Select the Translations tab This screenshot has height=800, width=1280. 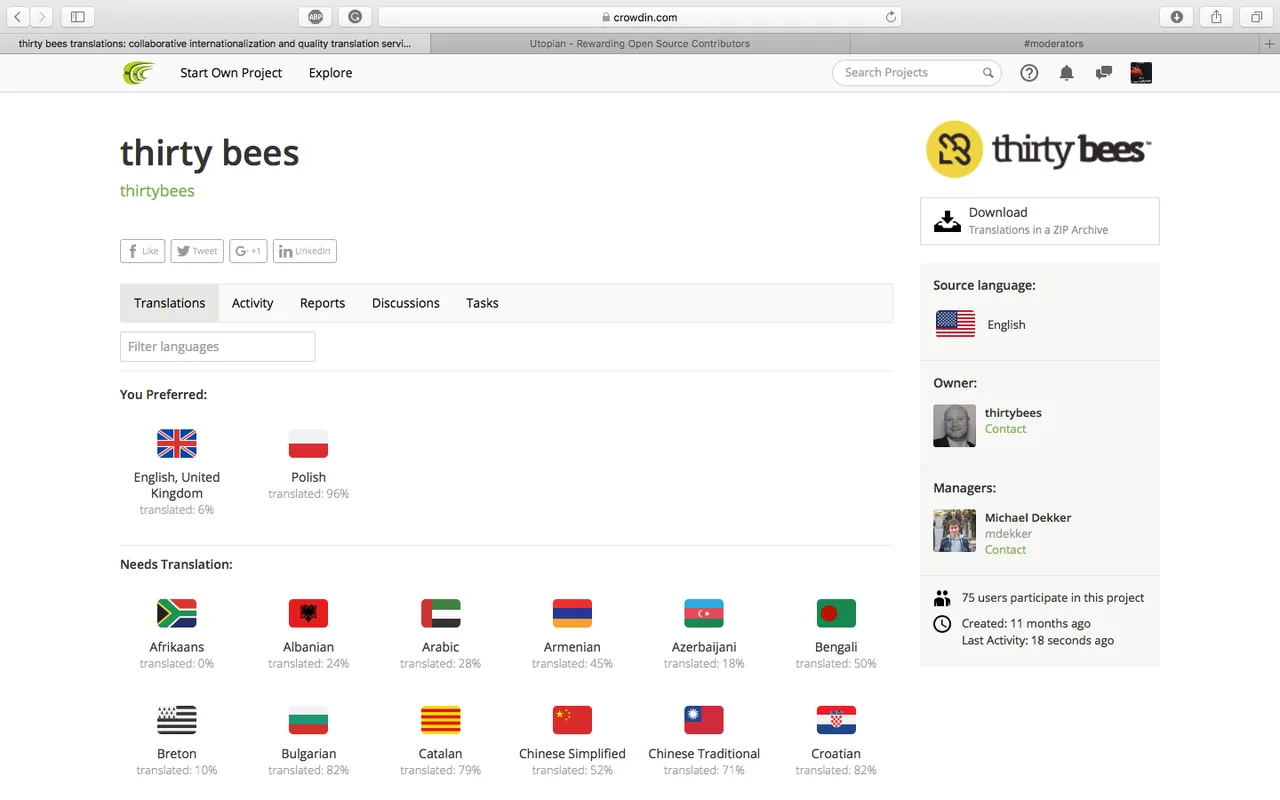(170, 303)
